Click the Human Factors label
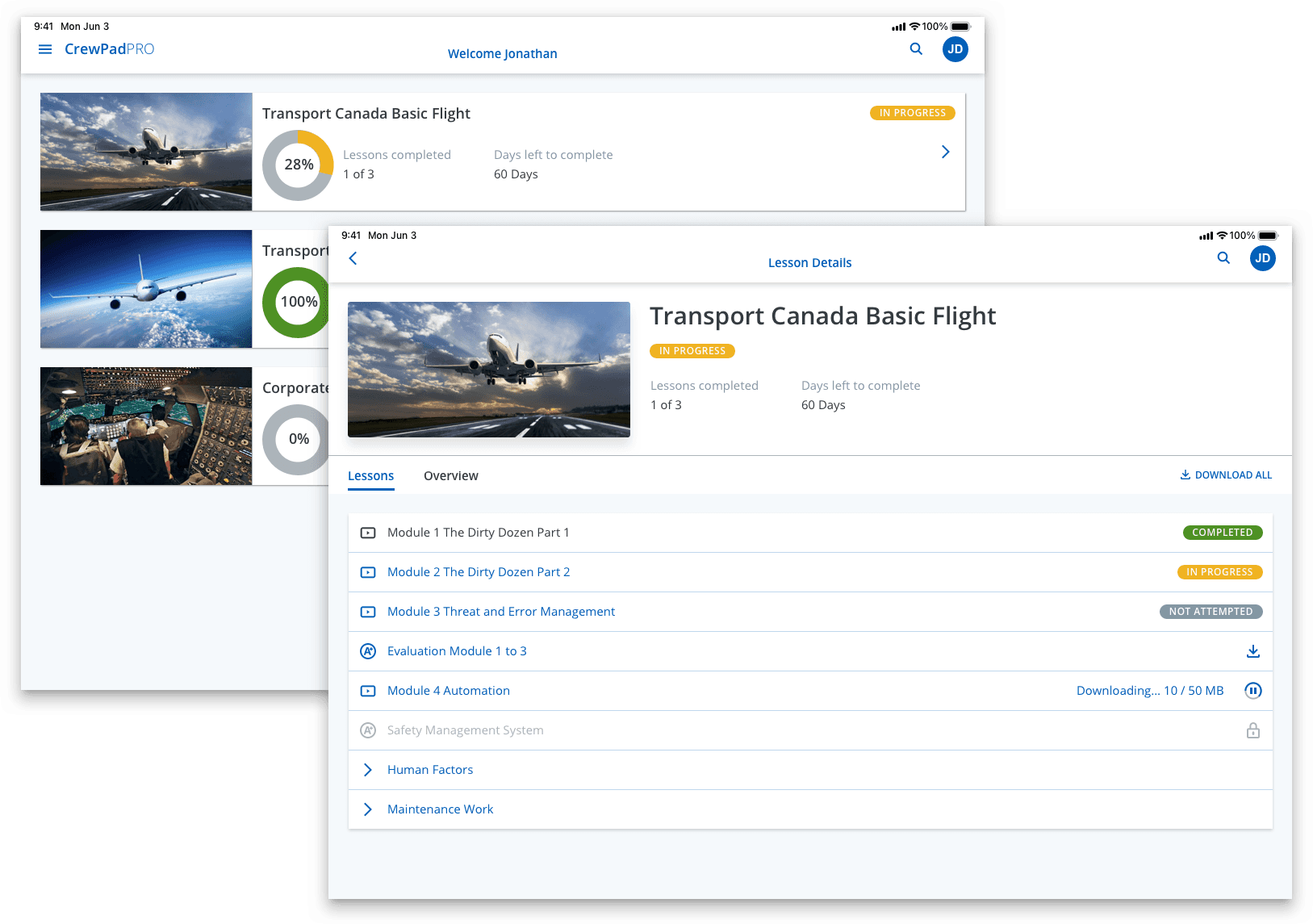This screenshot has width=1313, height=924. tap(430, 770)
